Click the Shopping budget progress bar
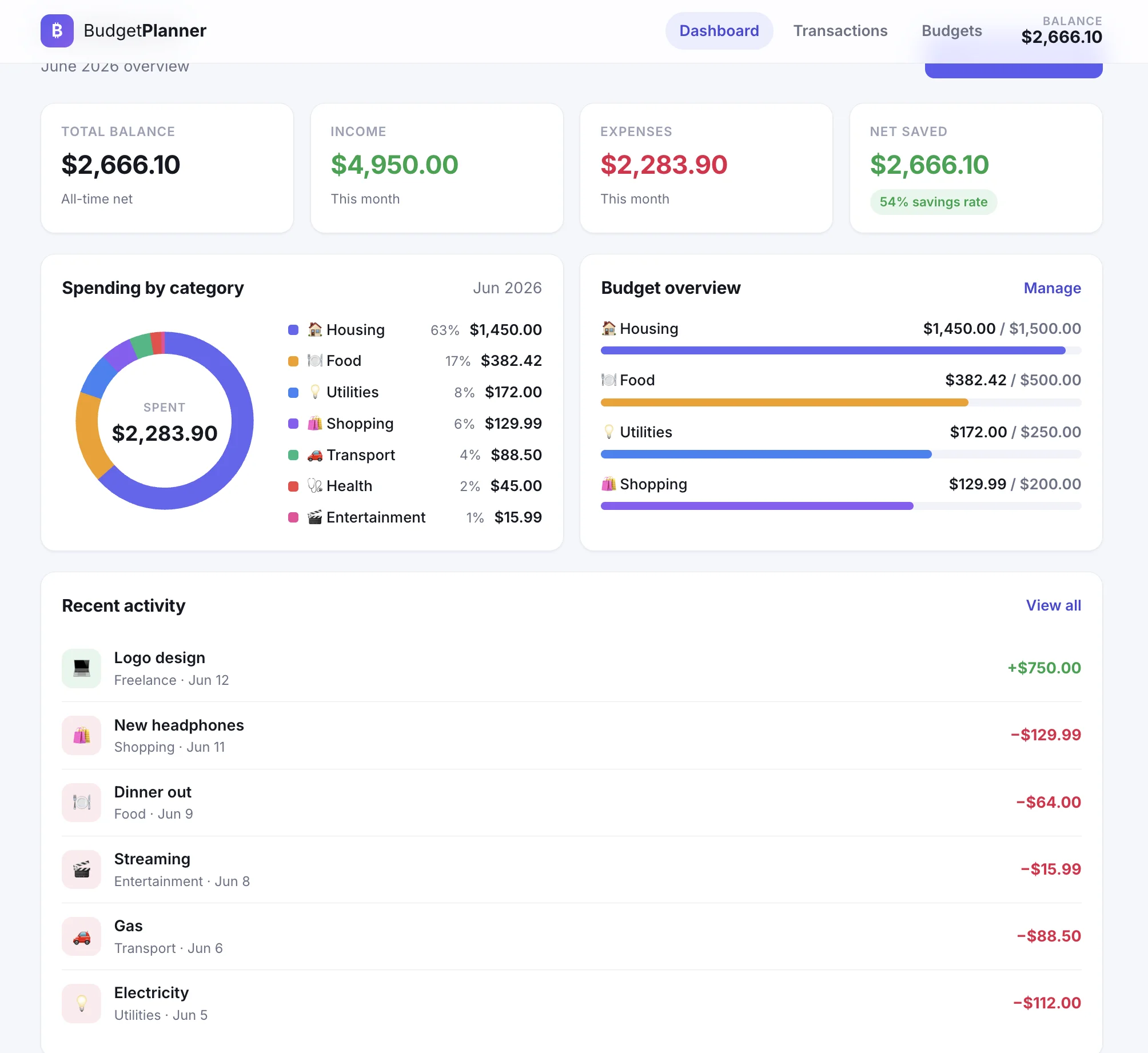This screenshot has width=1148, height=1053. point(841,506)
